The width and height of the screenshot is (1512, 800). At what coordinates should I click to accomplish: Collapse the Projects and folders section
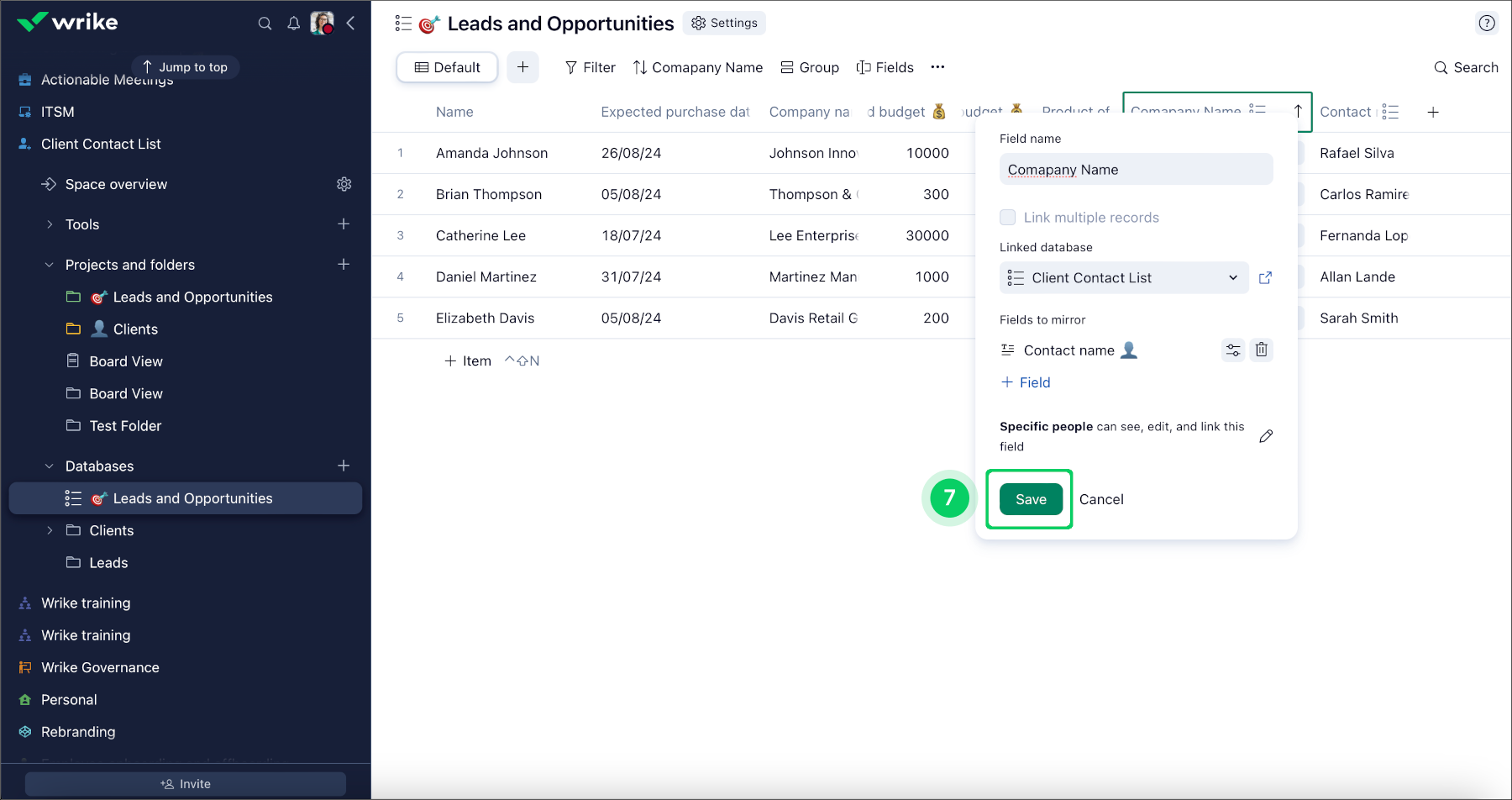pos(50,265)
